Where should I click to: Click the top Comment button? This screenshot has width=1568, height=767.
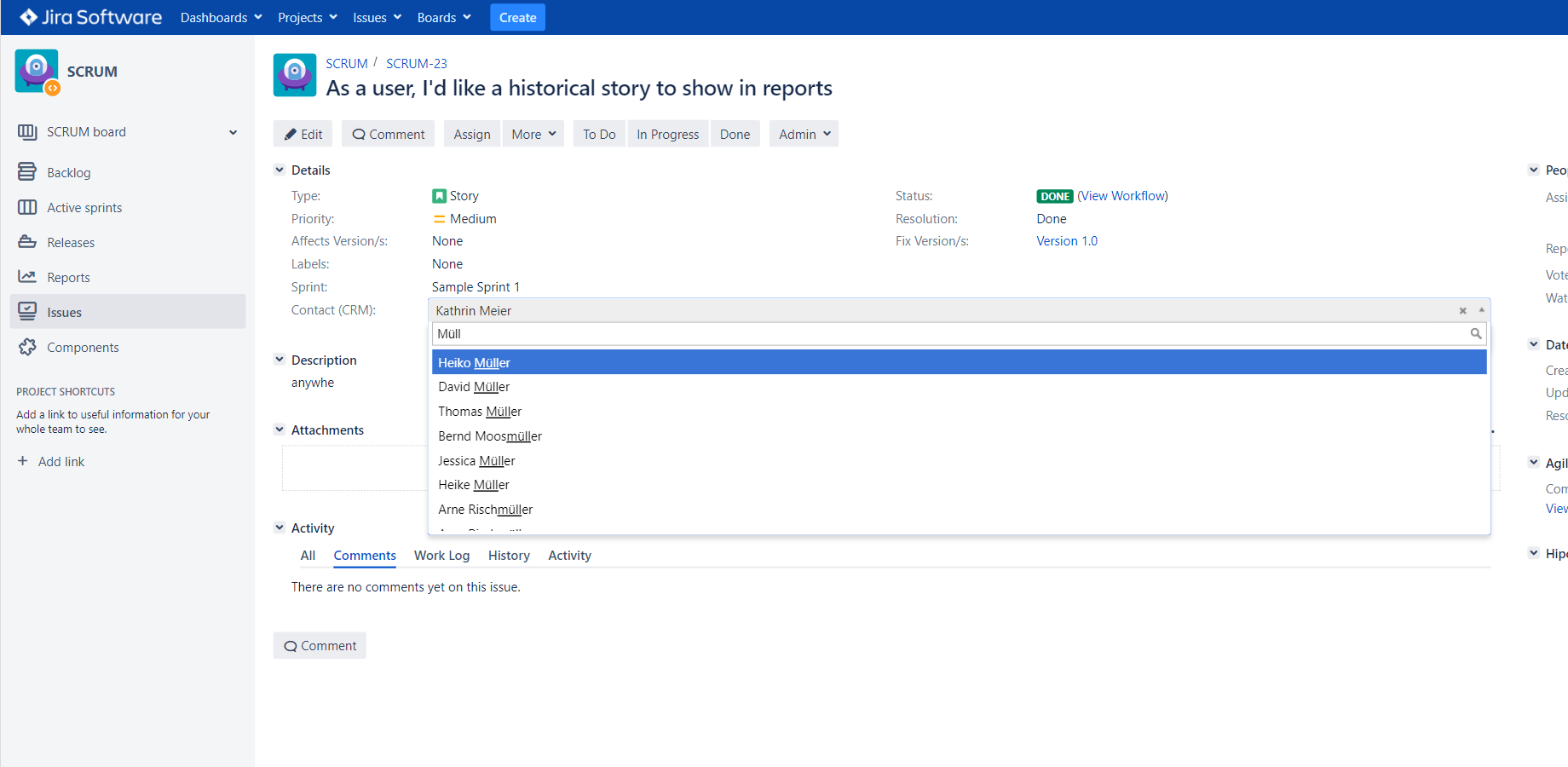coord(388,134)
